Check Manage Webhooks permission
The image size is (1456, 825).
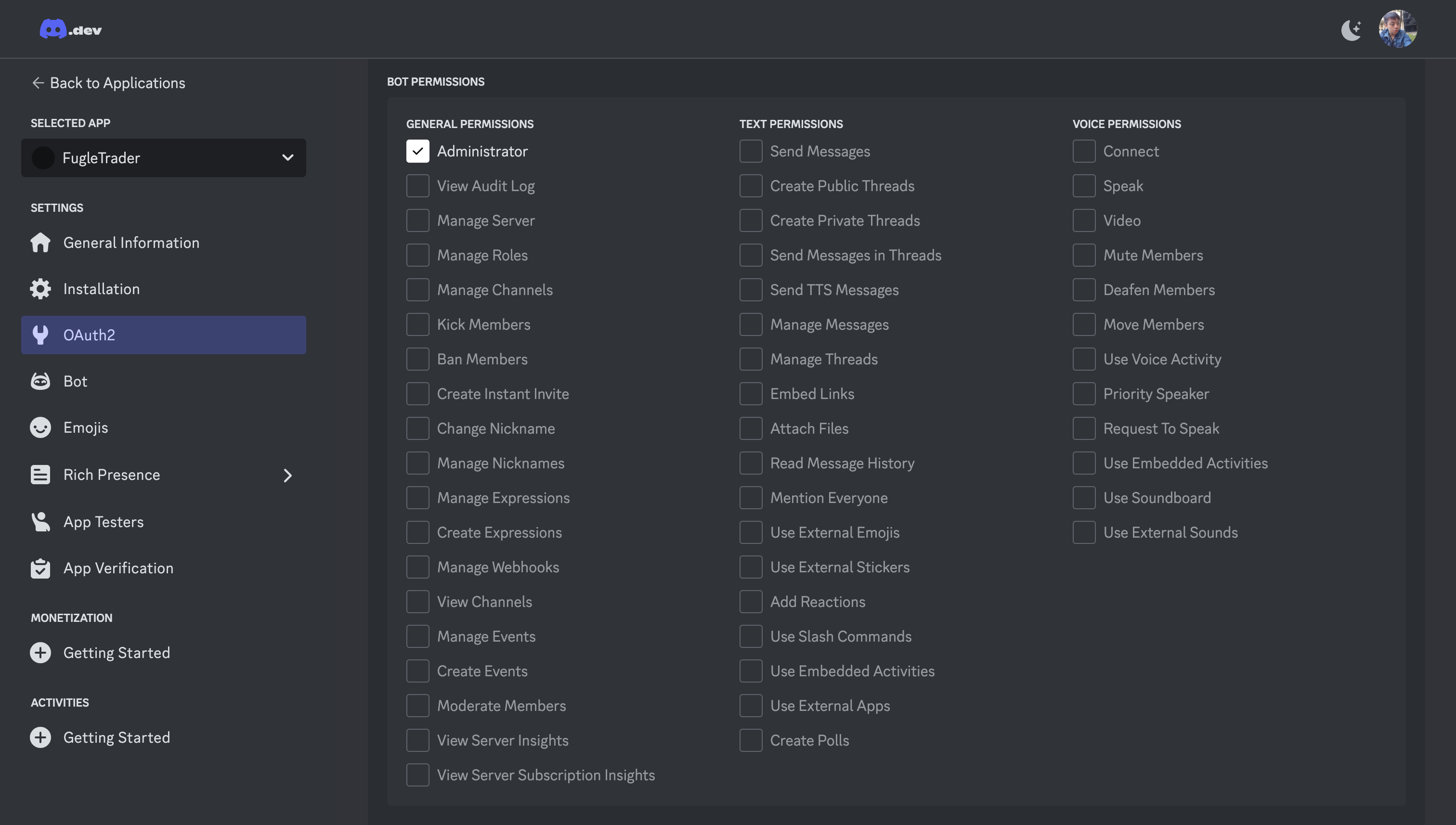pos(418,567)
